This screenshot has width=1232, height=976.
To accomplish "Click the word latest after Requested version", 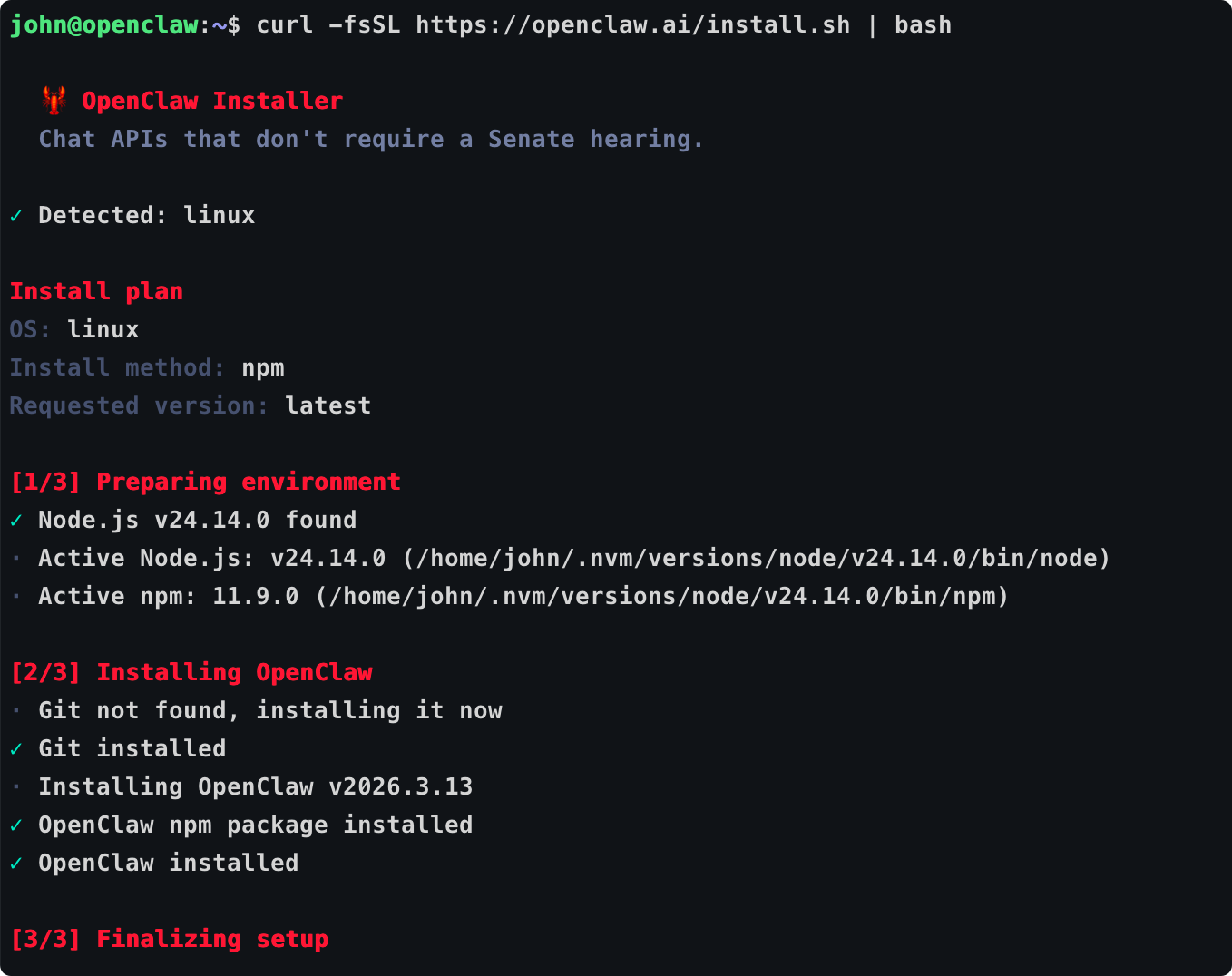I will point(328,405).
